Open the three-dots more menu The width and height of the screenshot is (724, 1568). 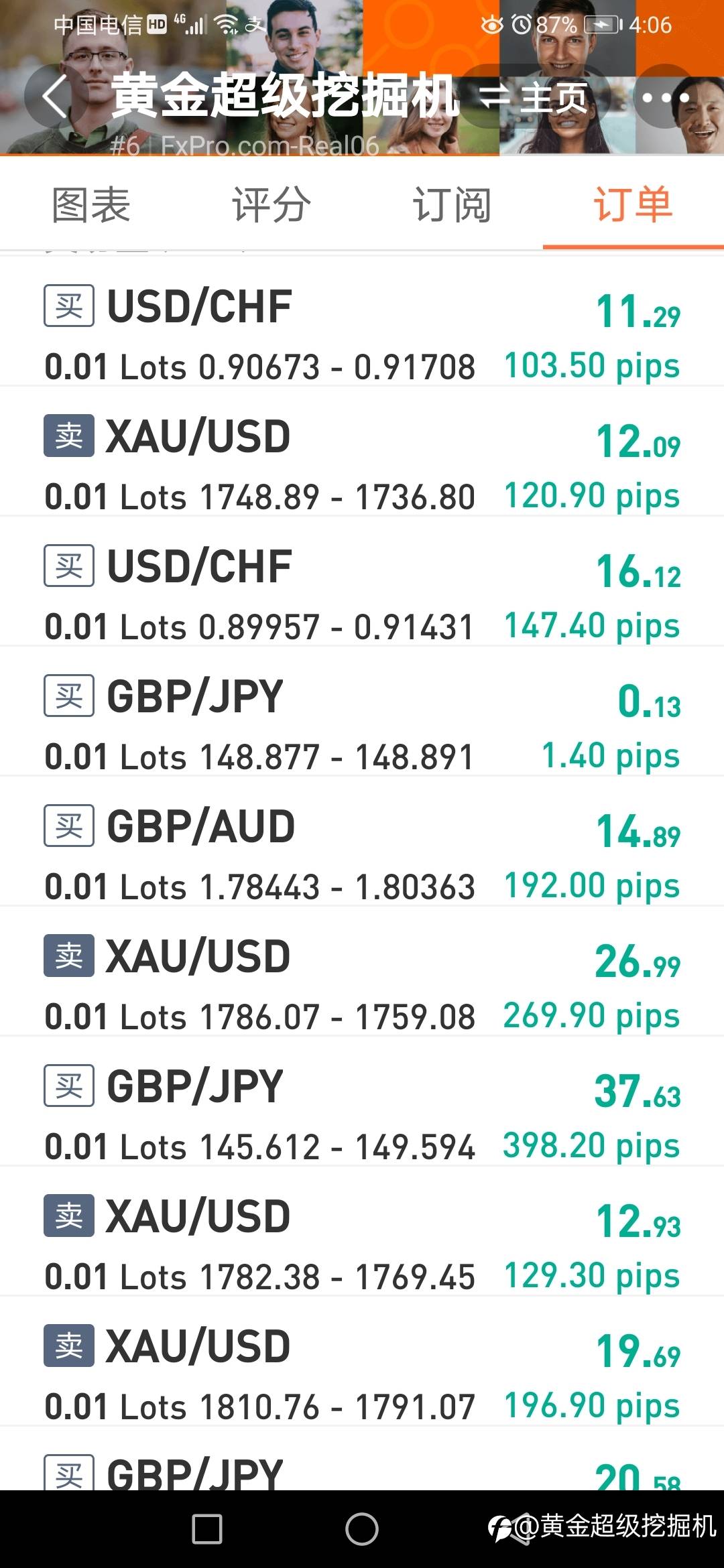pyautogui.click(x=665, y=97)
